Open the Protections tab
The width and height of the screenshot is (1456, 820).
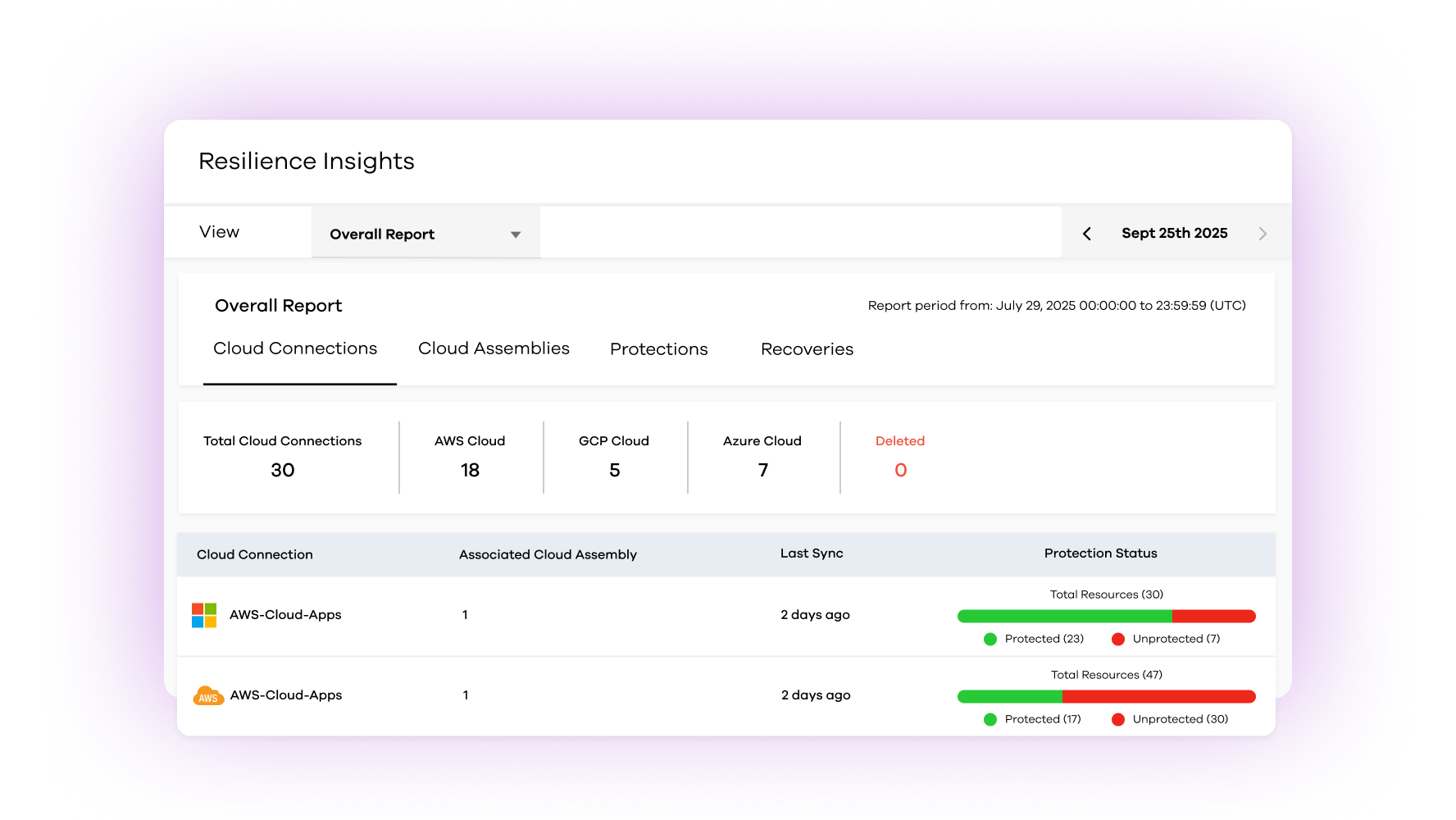[x=658, y=349]
